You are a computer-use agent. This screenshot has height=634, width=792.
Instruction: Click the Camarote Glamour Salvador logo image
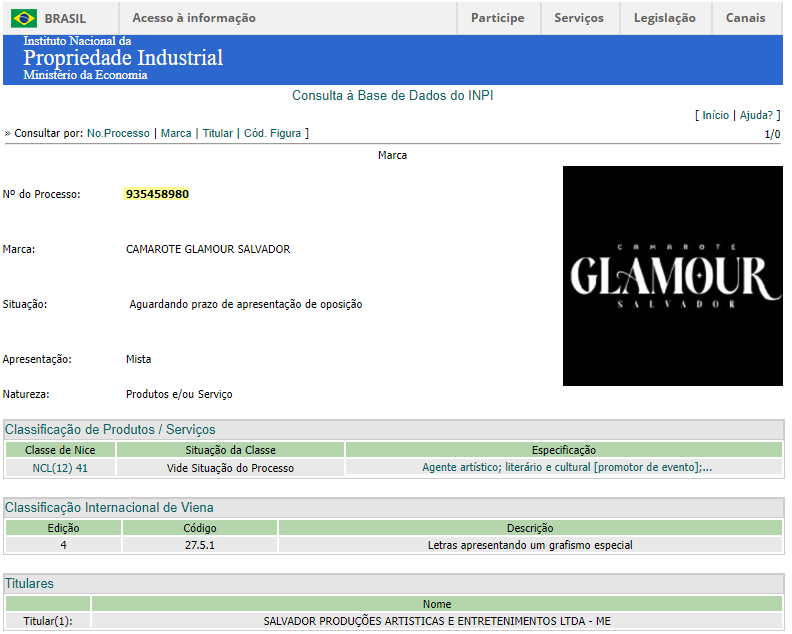(x=672, y=276)
